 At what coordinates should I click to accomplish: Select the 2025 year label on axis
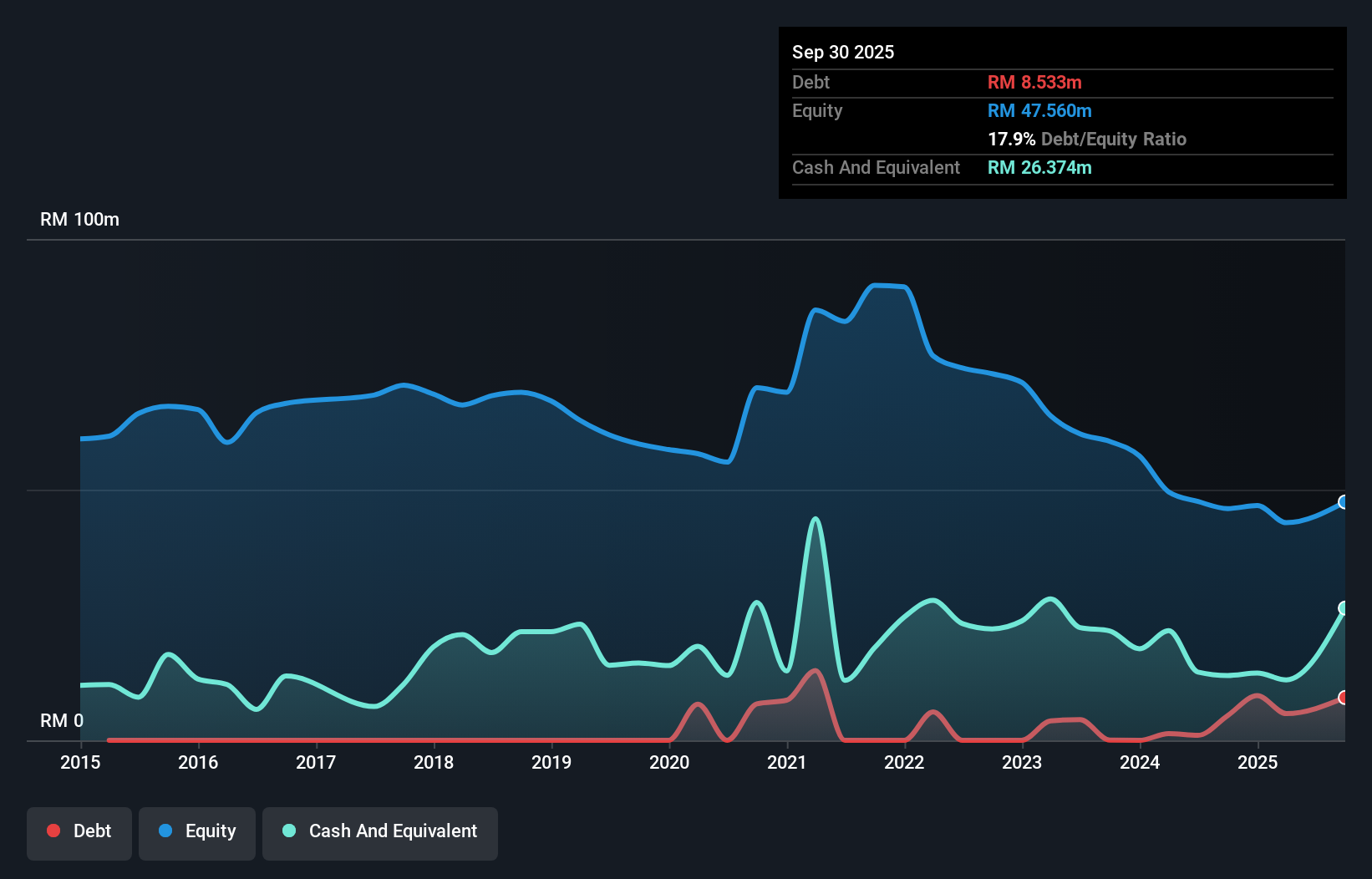pyautogui.click(x=1258, y=763)
